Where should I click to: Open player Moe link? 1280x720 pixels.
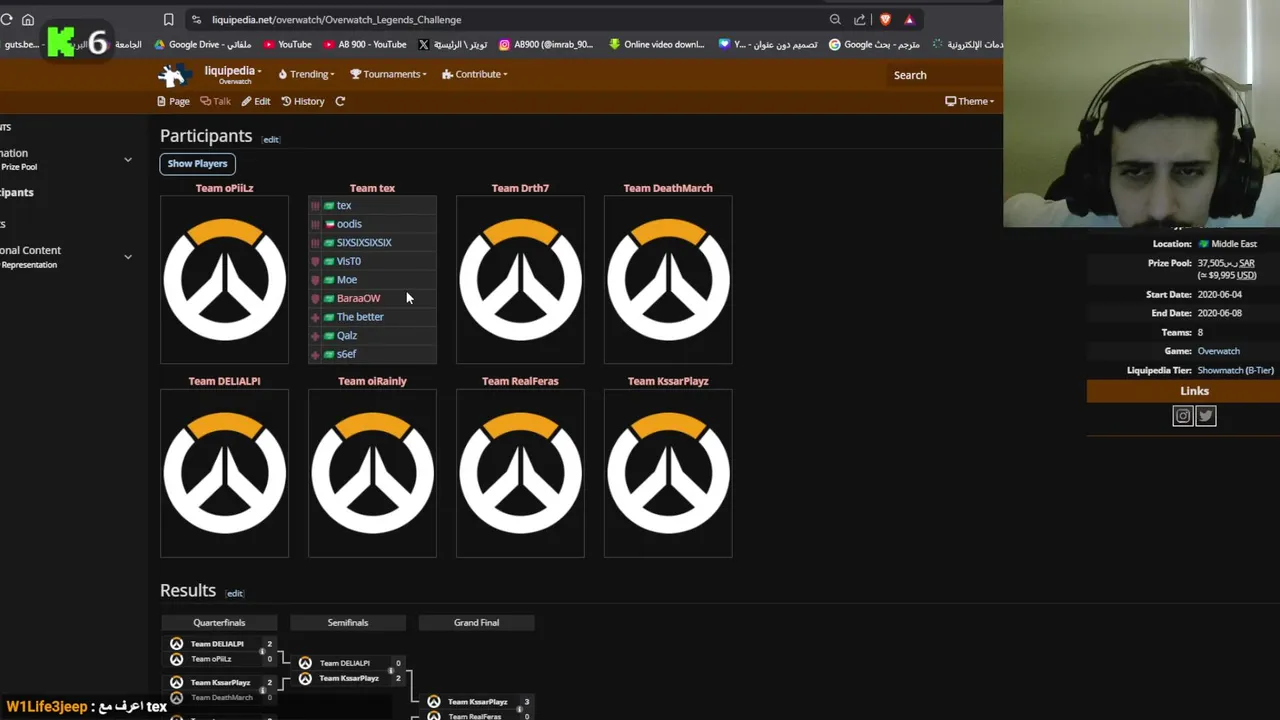coord(347,280)
